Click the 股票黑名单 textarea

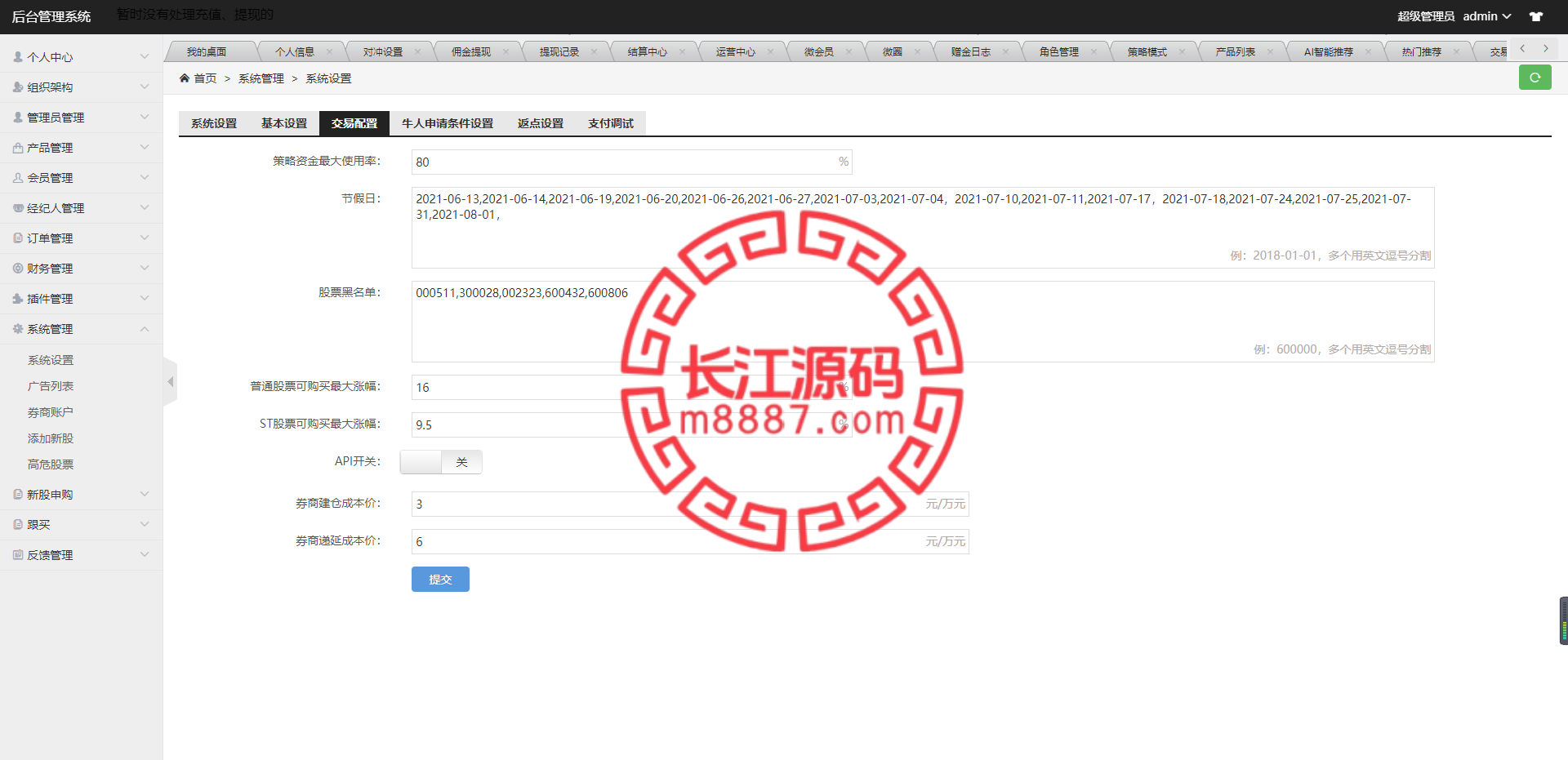coord(923,322)
